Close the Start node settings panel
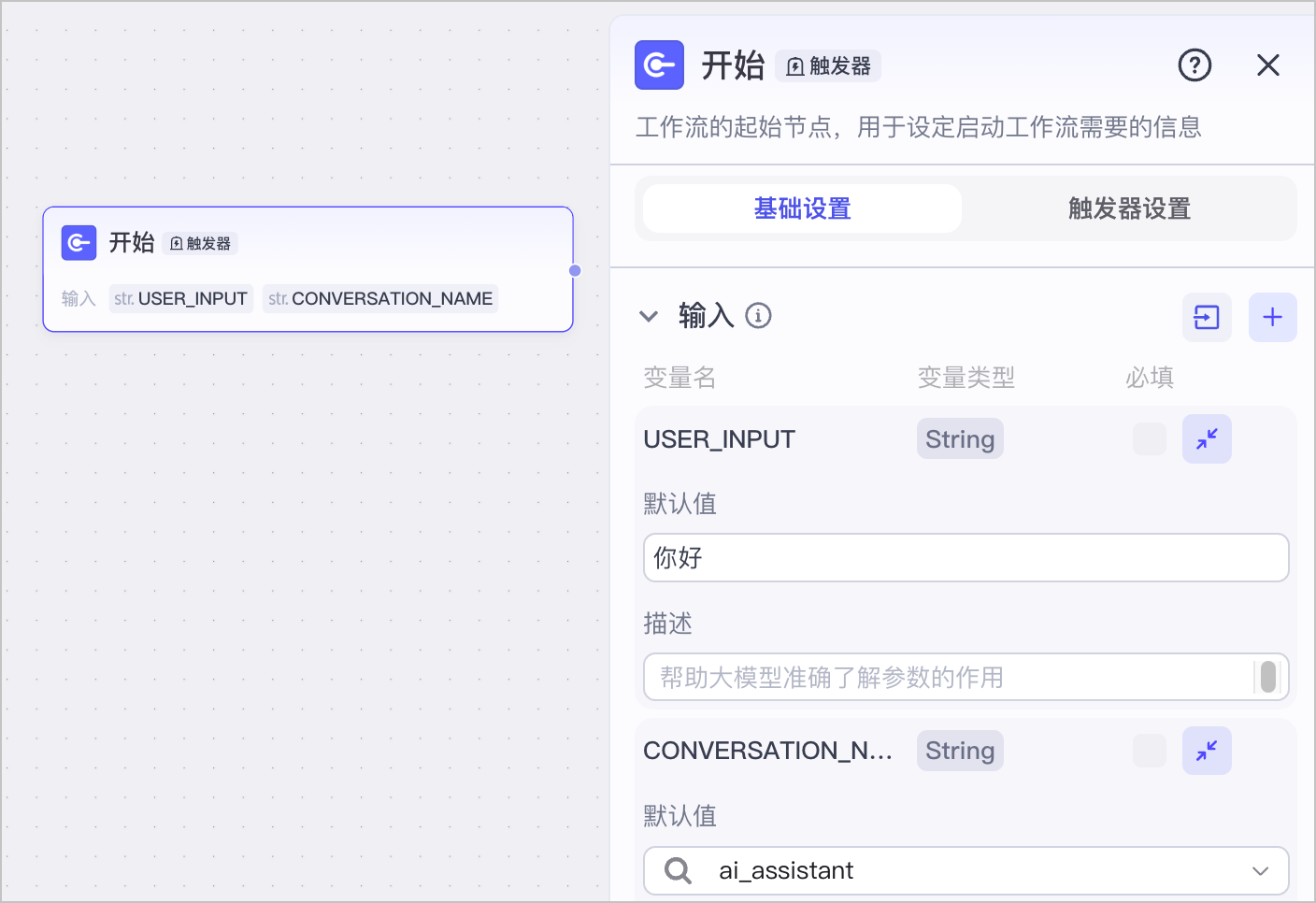Screen dimensions: 1316x903 1268,65
